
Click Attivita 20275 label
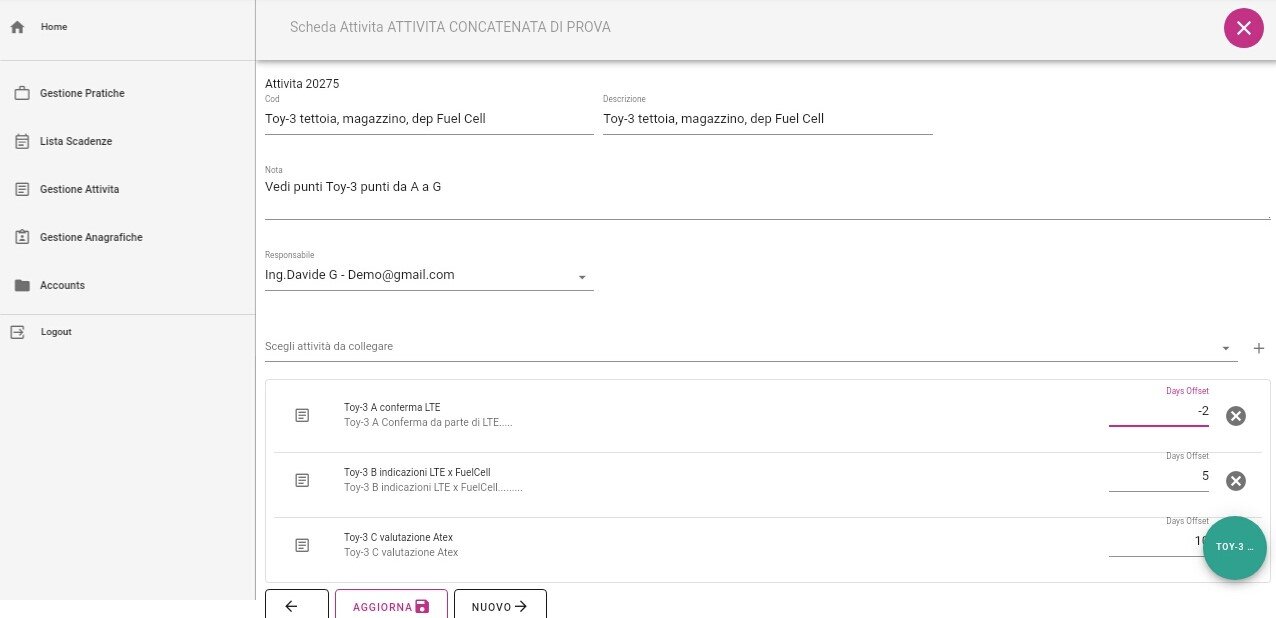pyautogui.click(x=302, y=84)
